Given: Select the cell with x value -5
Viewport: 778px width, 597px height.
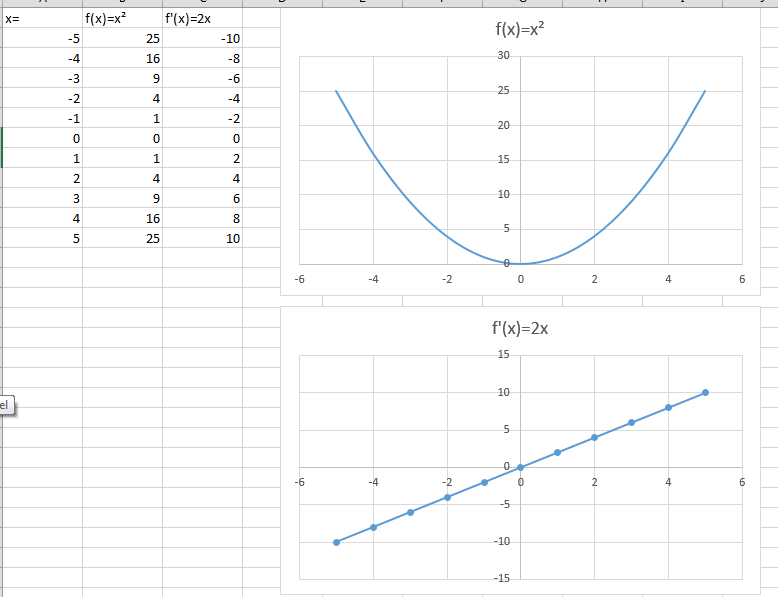Looking at the screenshot, I should pyautogui.click(x=42, y=39).
